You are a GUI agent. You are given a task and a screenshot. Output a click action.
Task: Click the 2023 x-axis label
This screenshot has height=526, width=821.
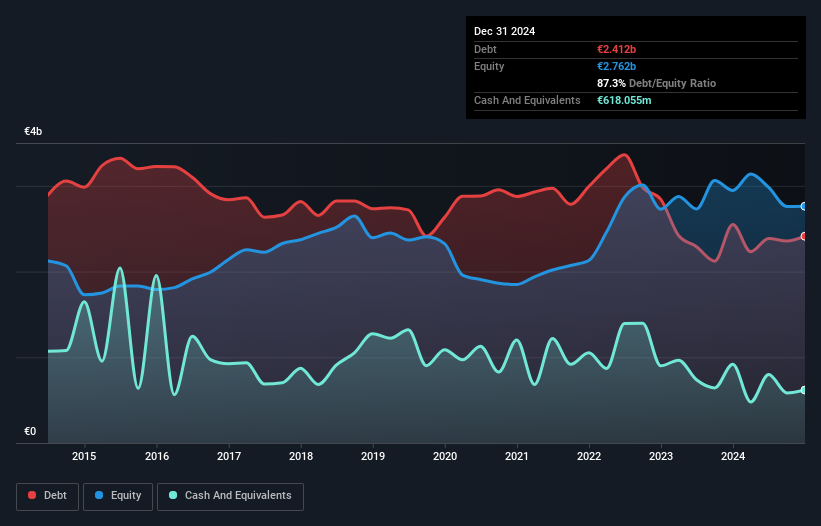point(661,456)
